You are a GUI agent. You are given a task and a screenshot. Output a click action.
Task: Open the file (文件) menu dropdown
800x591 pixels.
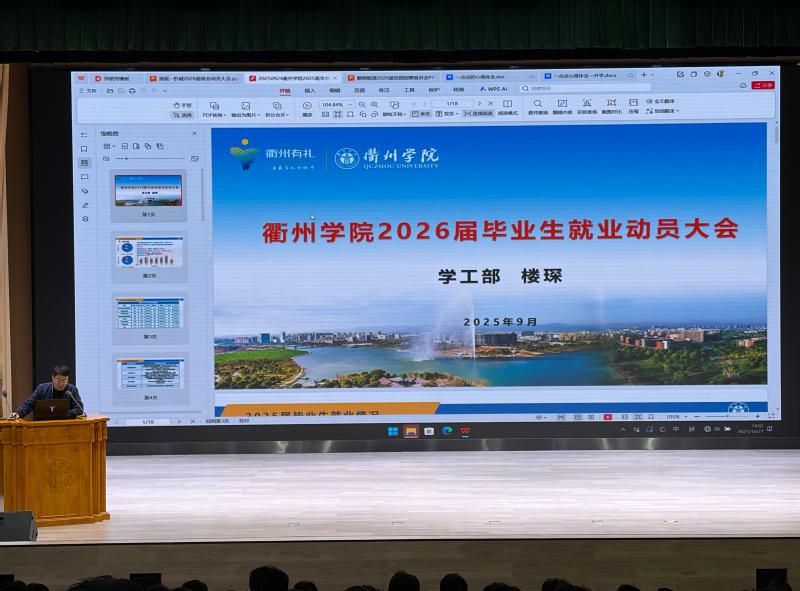[x=92, y=91]
